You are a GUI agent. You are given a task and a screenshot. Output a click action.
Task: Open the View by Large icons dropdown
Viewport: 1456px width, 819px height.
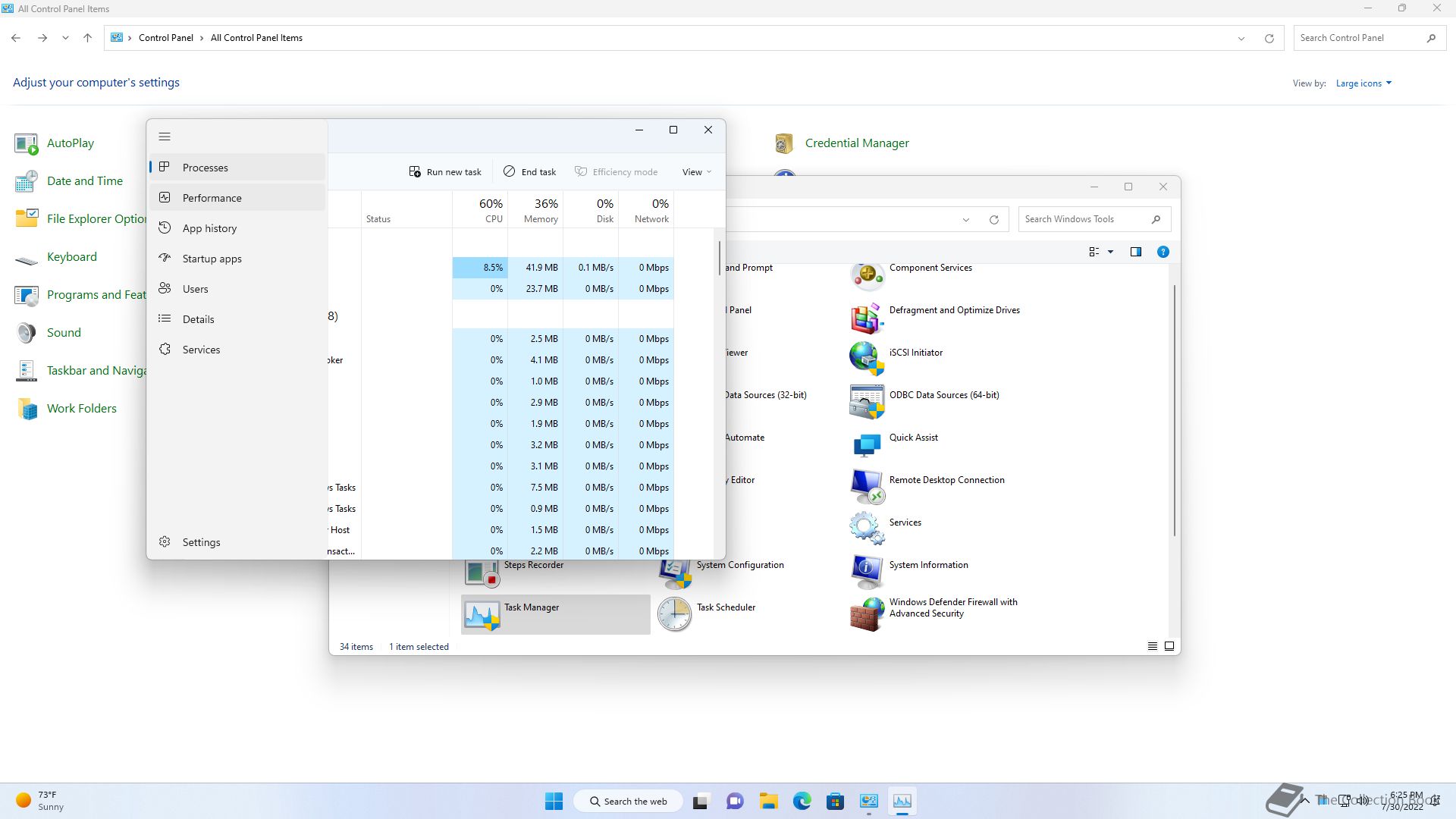click(x=1363, y=83)
